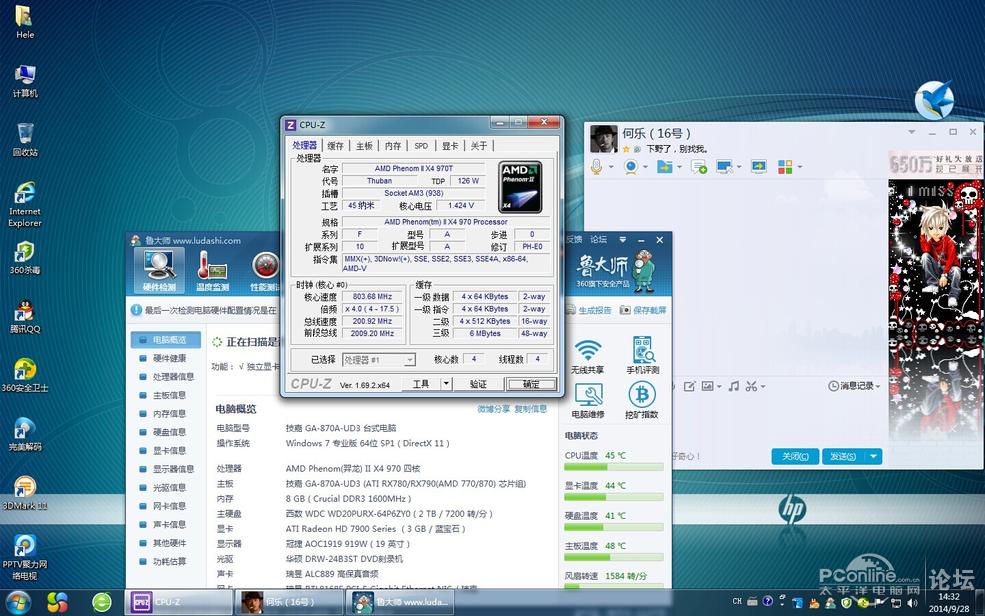The image size is (985, 616).
Task: Click the send file folder icon in QQ chat
Action: [x=664, y=166]
